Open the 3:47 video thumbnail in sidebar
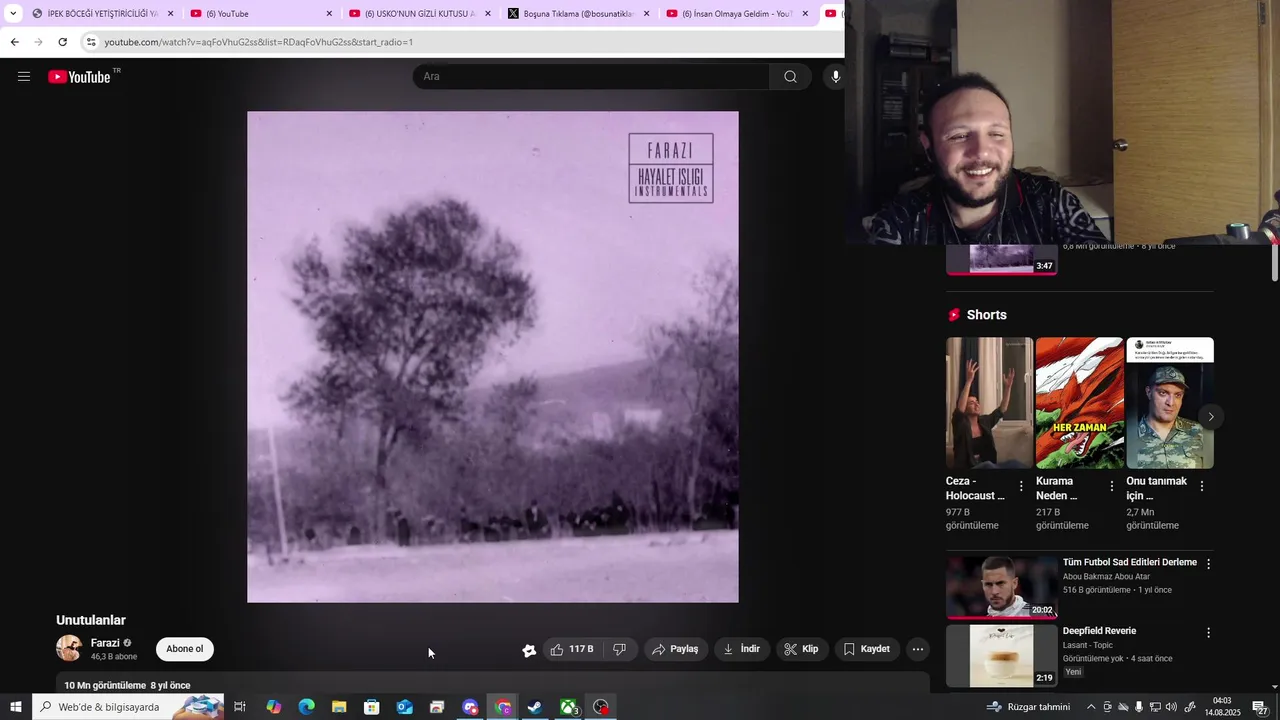This screenshot has width=1280, height=720. [1002, 259]
